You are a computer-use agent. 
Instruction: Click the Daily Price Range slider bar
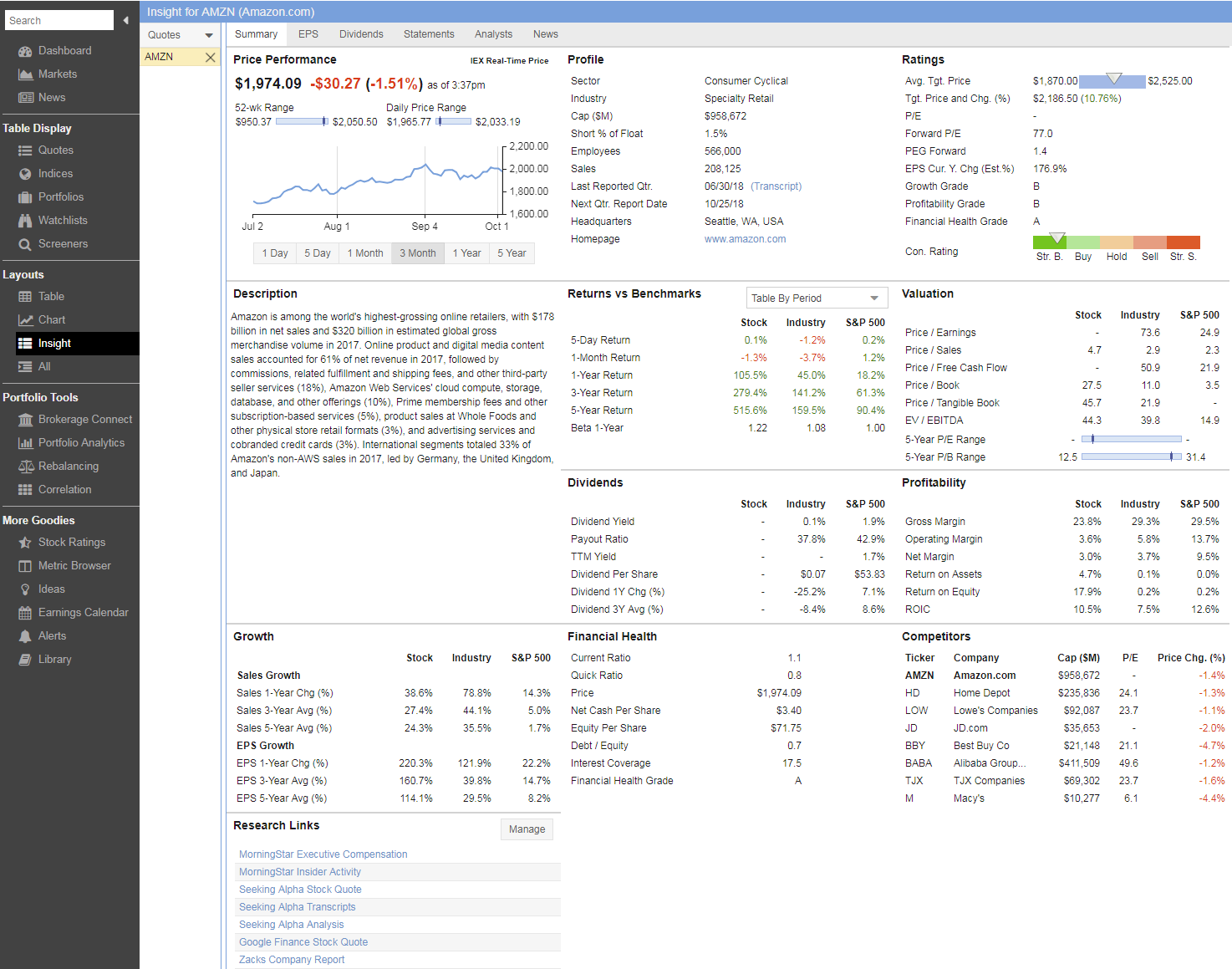(x=453, y=121)
